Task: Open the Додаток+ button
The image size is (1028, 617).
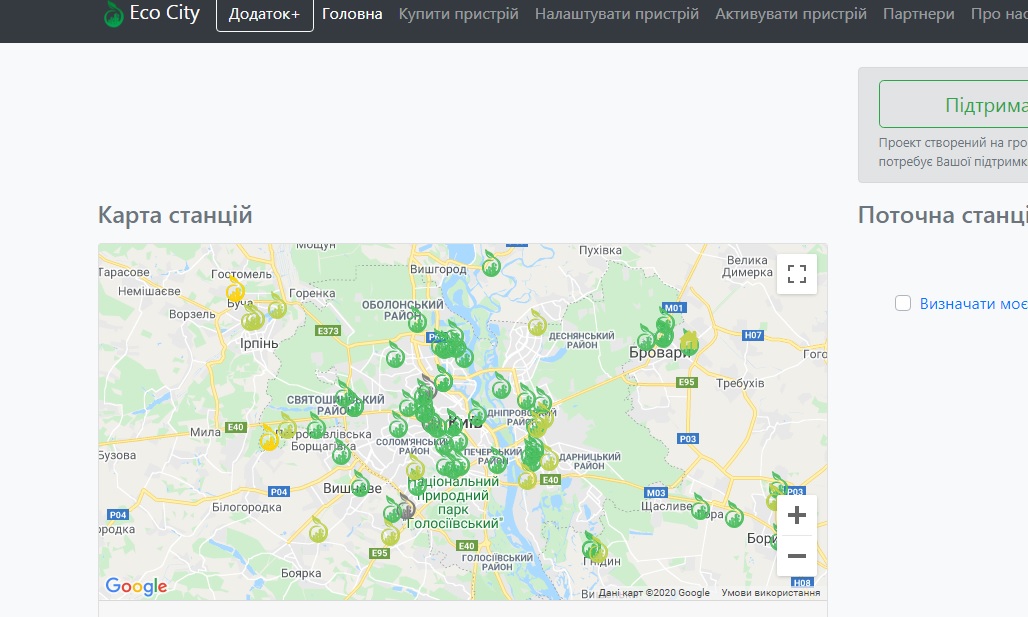Action: (x=264, y=15)
